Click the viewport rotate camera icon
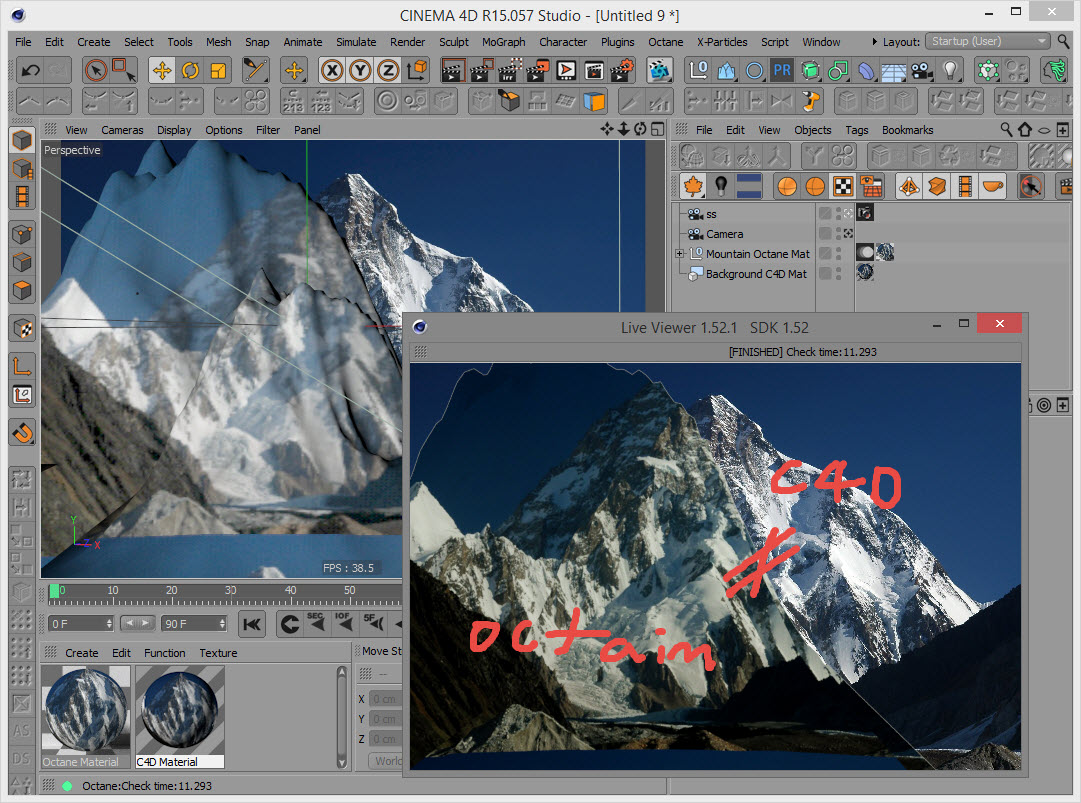Image resolution: width=1081 pixels, height=803 pixels. [x=640, y=129]
